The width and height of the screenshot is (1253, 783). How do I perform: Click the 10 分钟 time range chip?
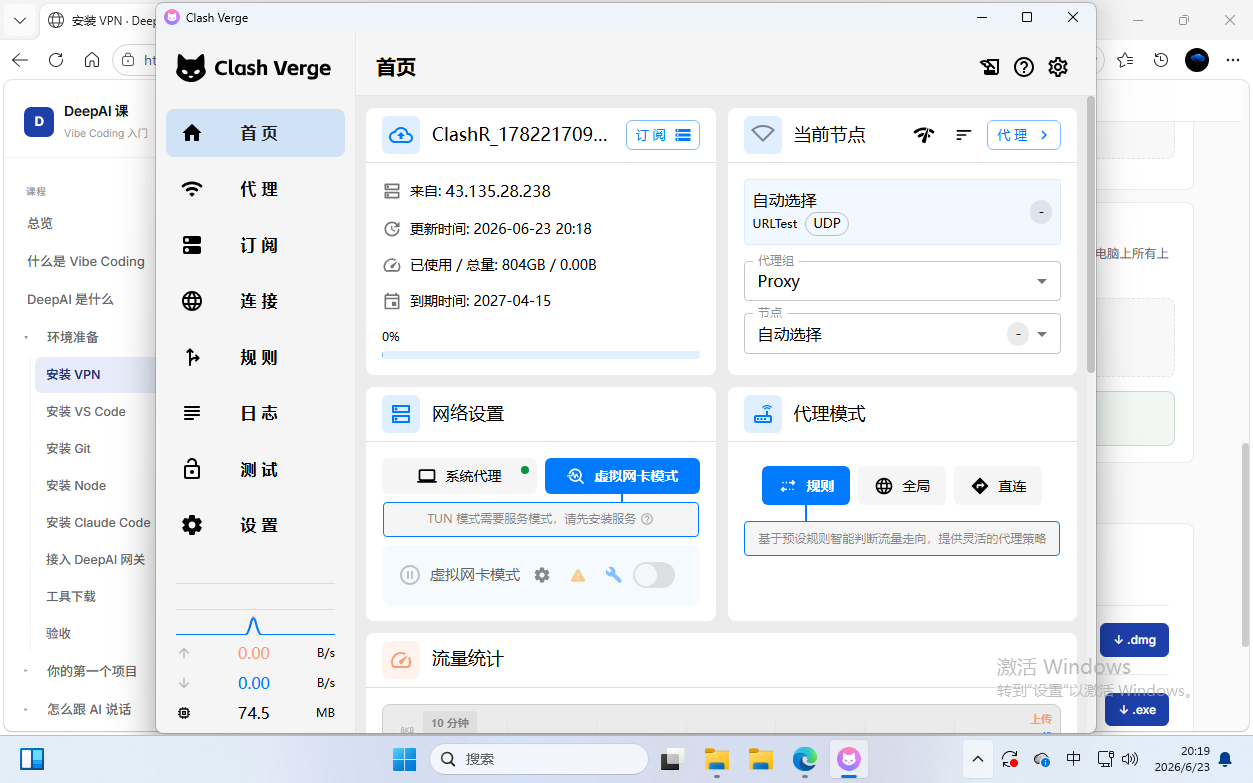click(x=450, y=723)
